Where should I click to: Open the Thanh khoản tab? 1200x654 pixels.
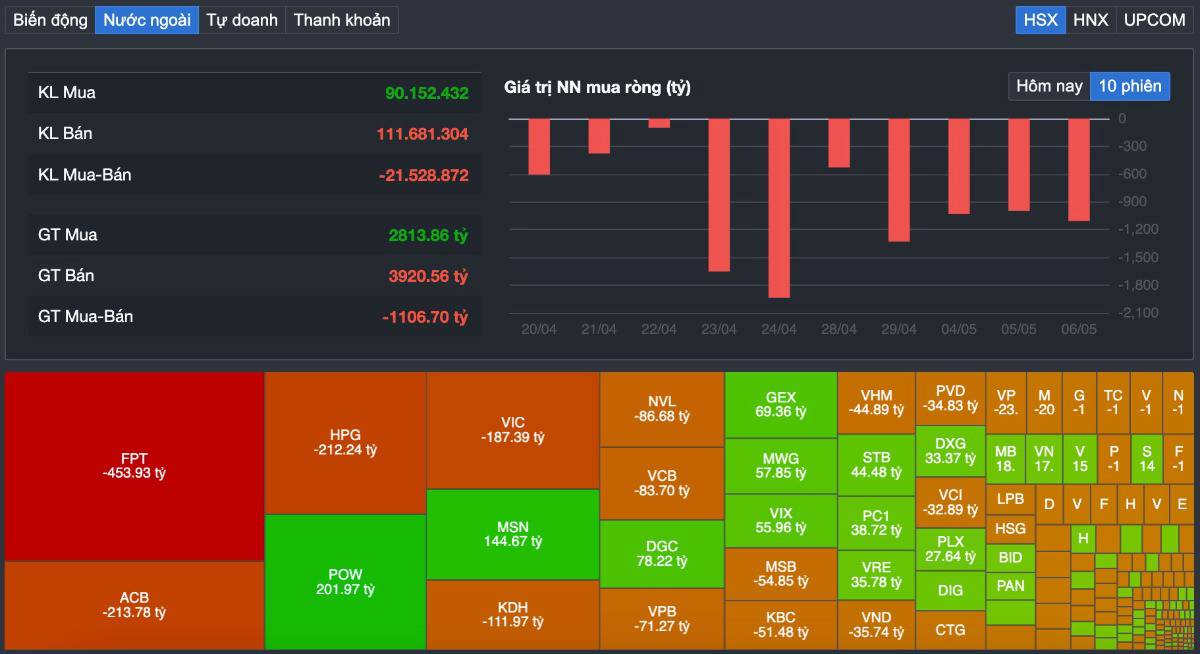click(x=342, y=20)
